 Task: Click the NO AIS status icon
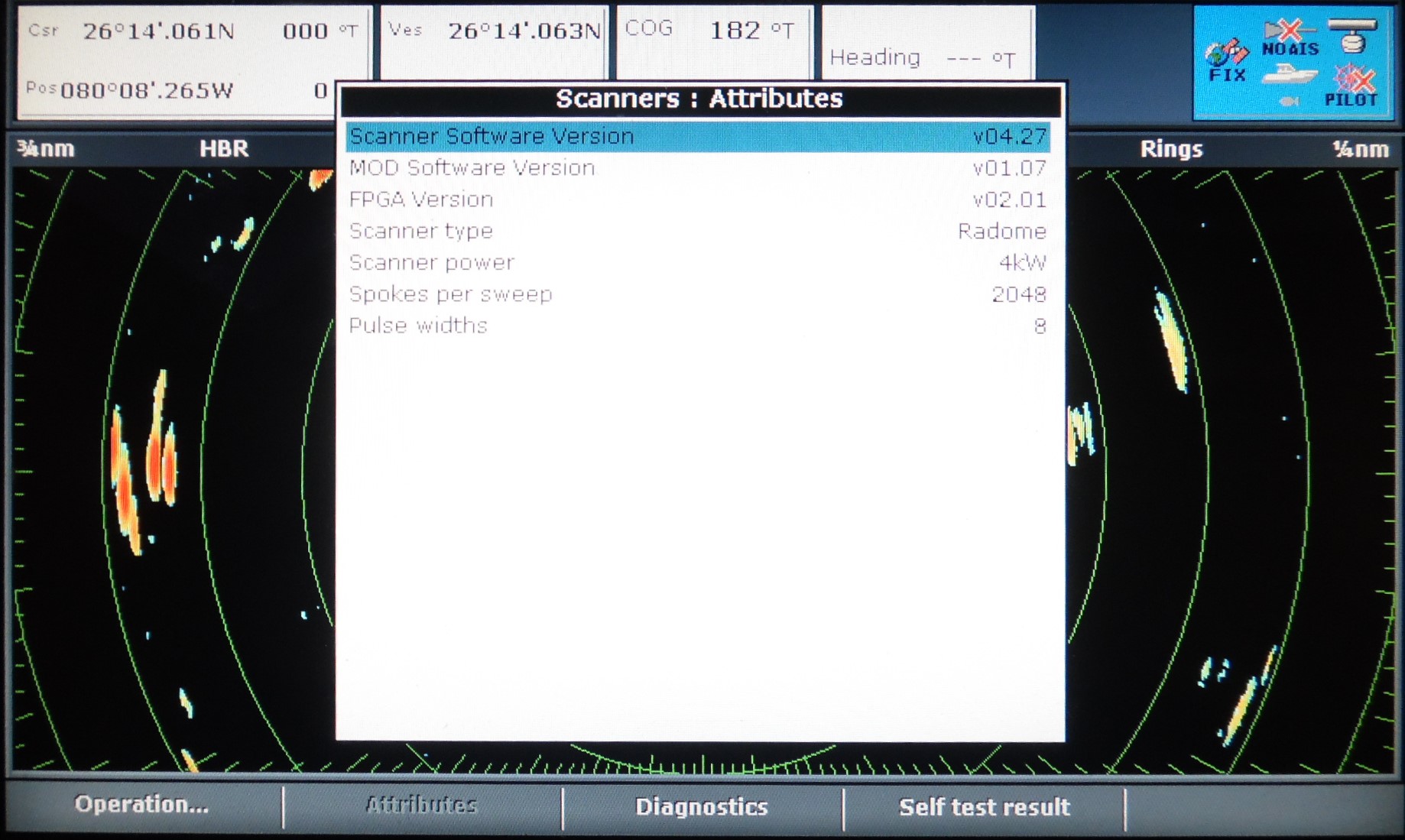(x=1290, y=38)
